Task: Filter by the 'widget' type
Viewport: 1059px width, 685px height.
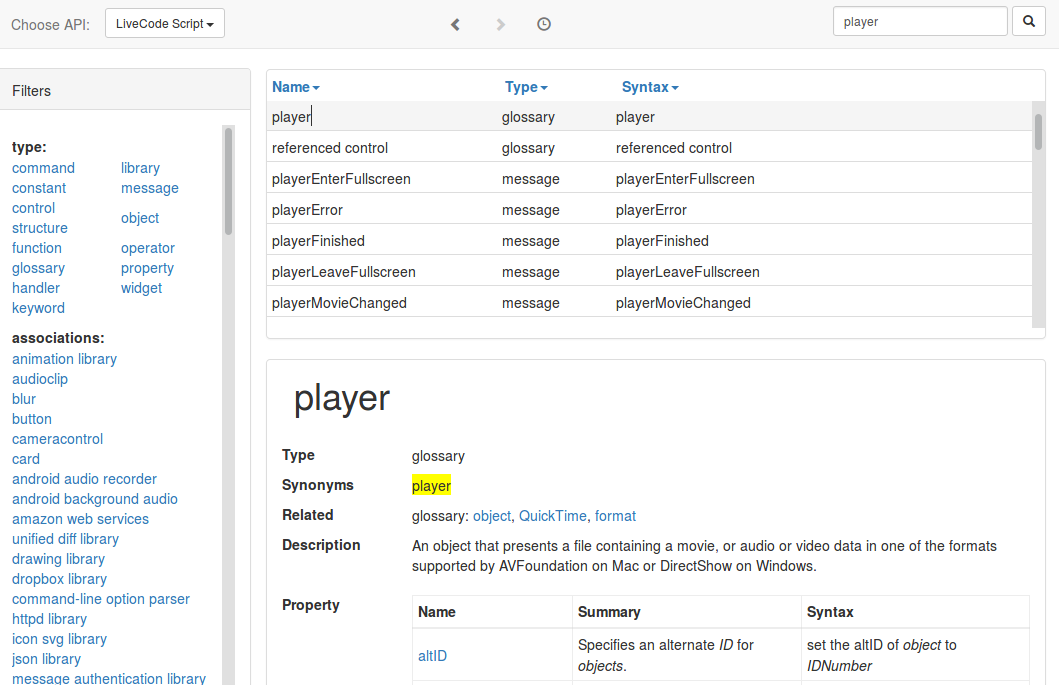Action: [141, 288]
